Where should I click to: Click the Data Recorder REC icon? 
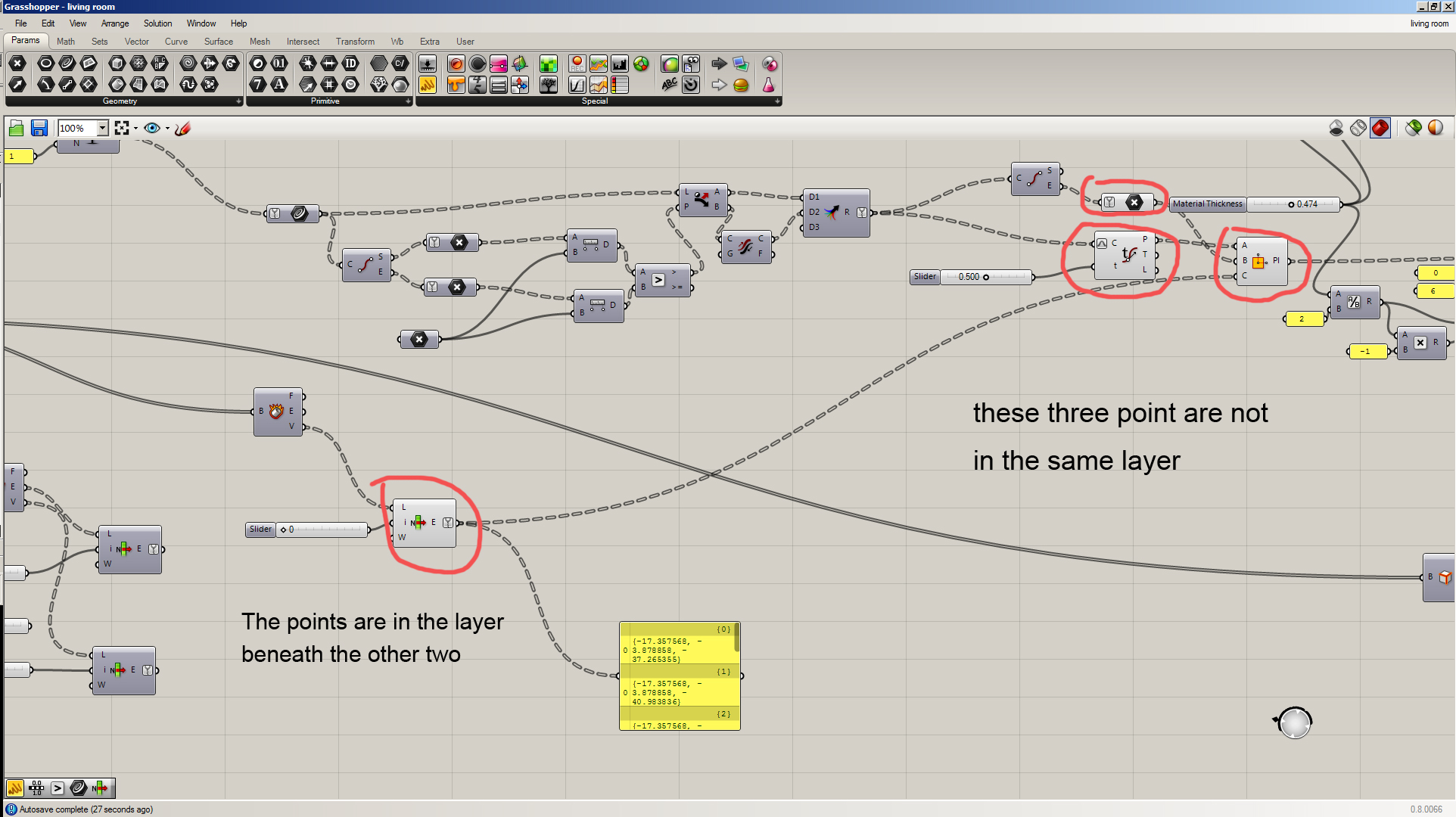pos(577,64)
